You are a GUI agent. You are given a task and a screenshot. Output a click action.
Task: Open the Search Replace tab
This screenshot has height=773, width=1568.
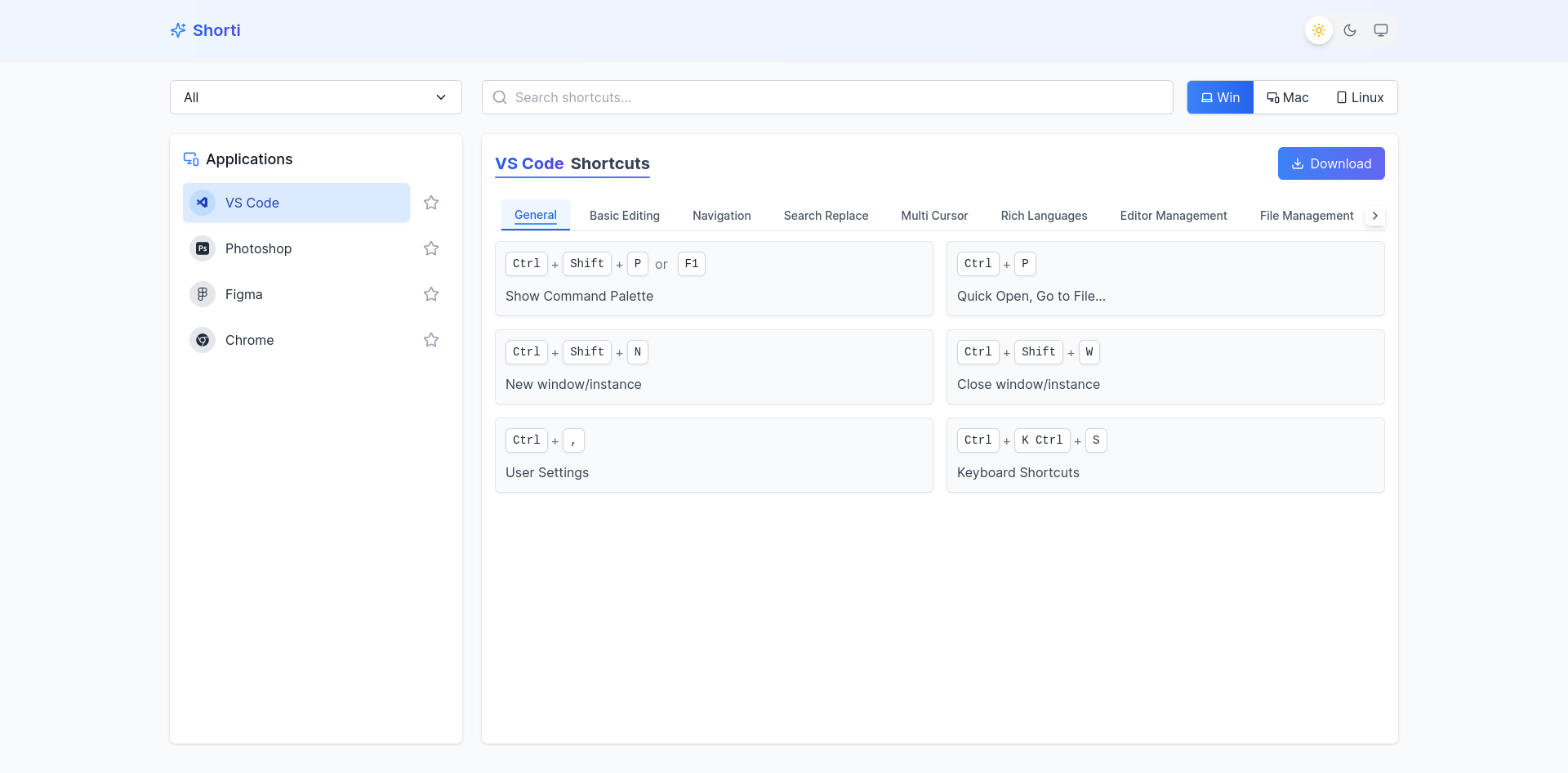tap(826, 216)
